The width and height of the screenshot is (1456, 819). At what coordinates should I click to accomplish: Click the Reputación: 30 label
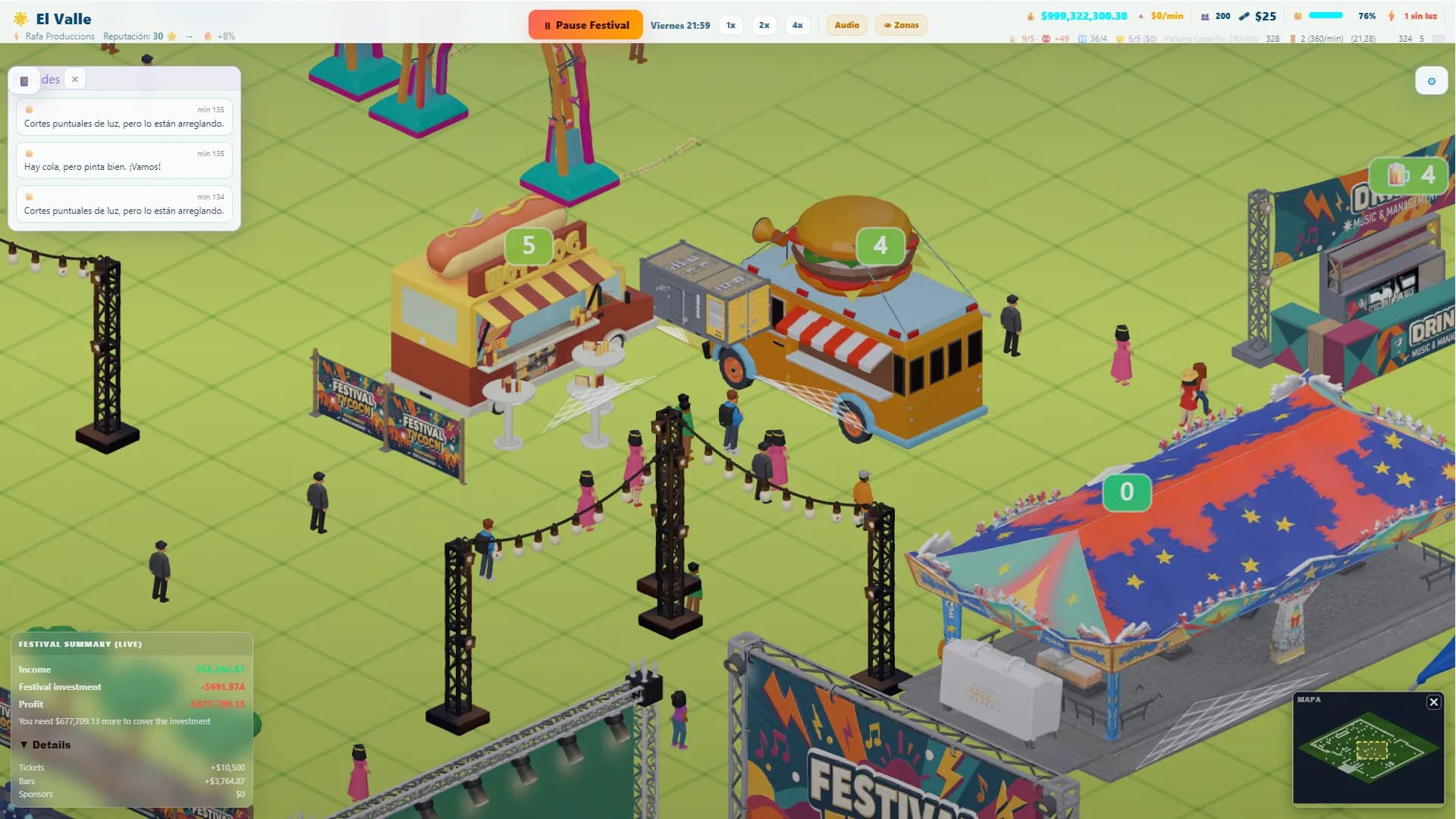[x=133, y=36]
